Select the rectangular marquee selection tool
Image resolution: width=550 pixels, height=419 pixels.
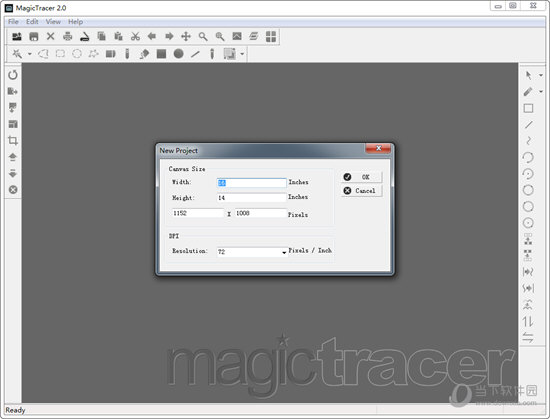point(60,54)
